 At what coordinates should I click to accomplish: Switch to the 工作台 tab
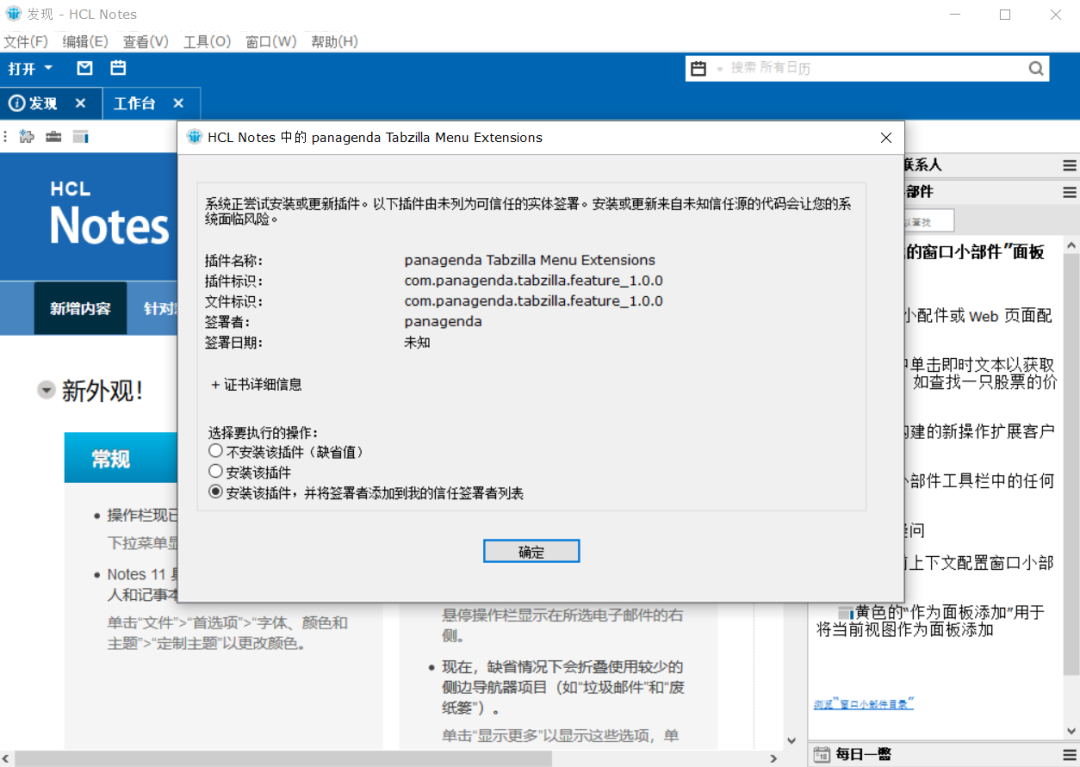point(134,103)
